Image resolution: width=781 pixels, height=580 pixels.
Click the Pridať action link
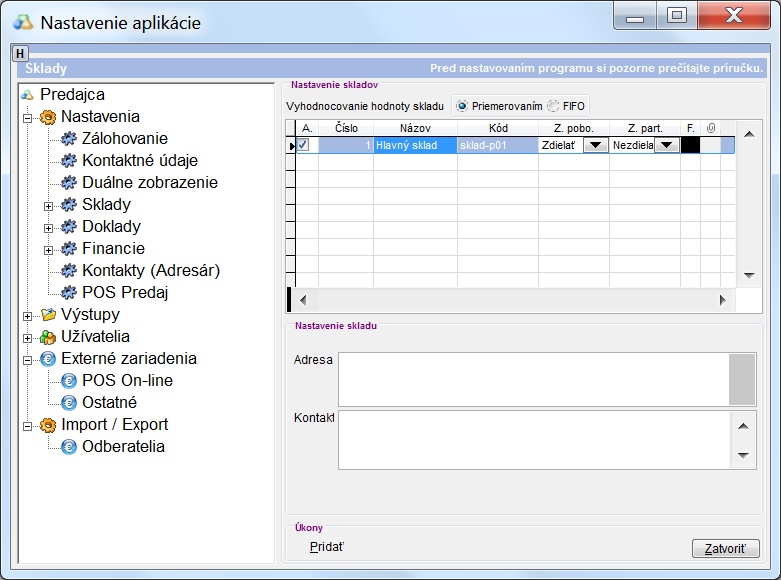328,547
